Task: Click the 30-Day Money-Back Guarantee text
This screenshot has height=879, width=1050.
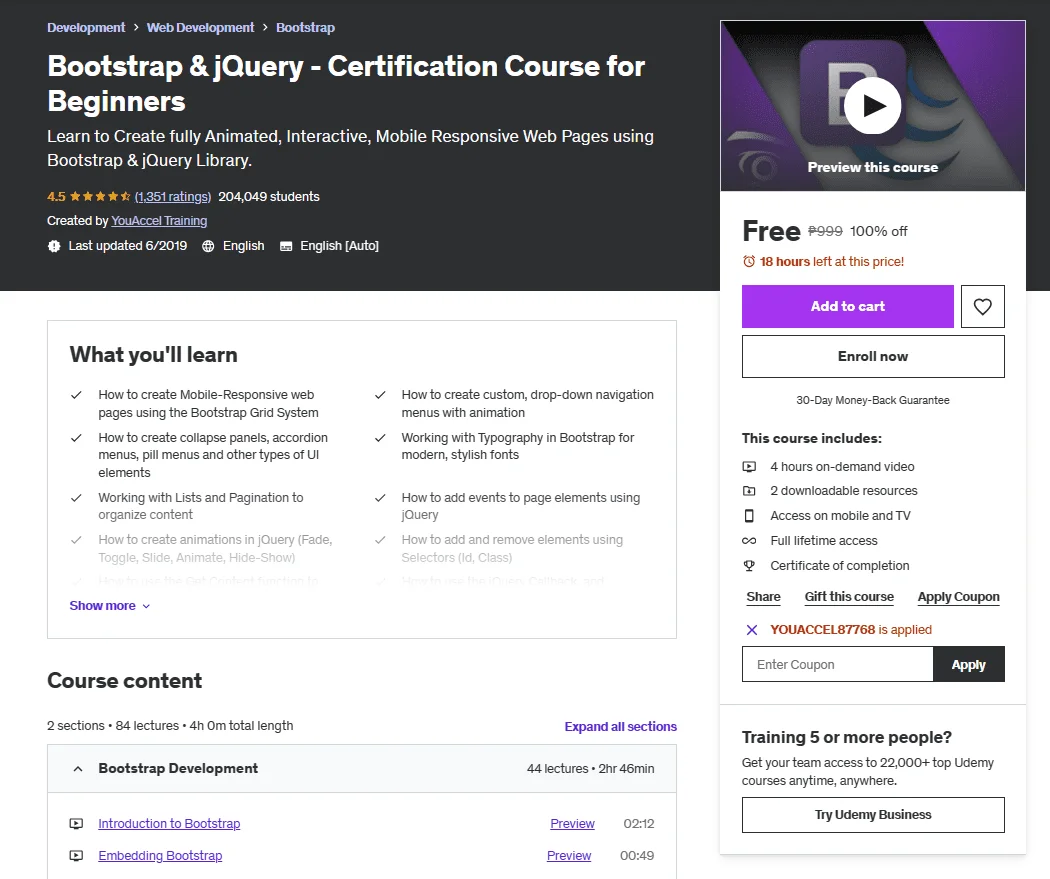Action: [x=873, y=400]
